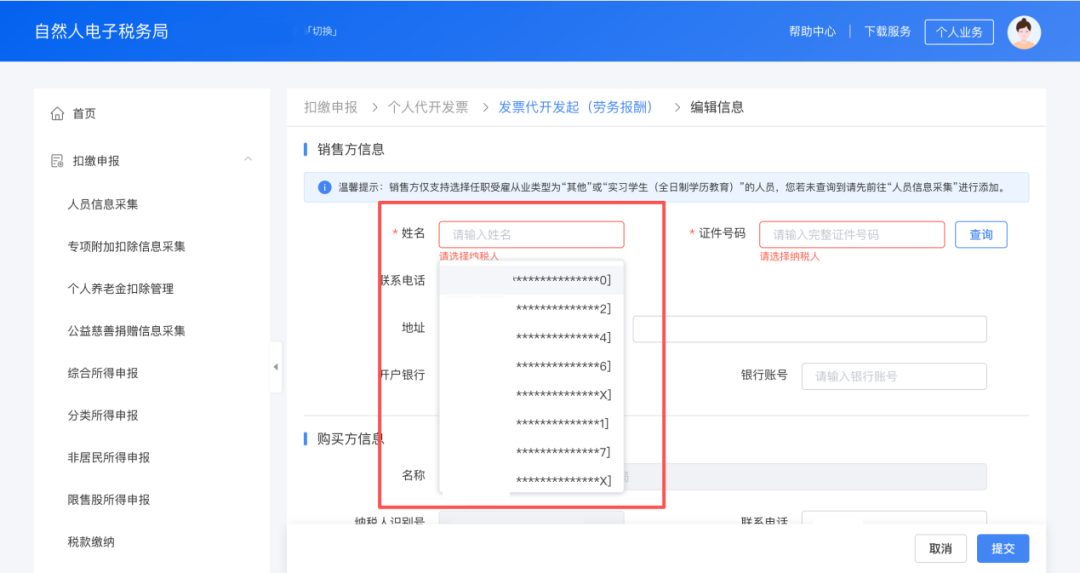Click the 自然人电子税务局 title
Image resolution: width=1080 pixels, height=573 pixels.
tap(101, 32)
